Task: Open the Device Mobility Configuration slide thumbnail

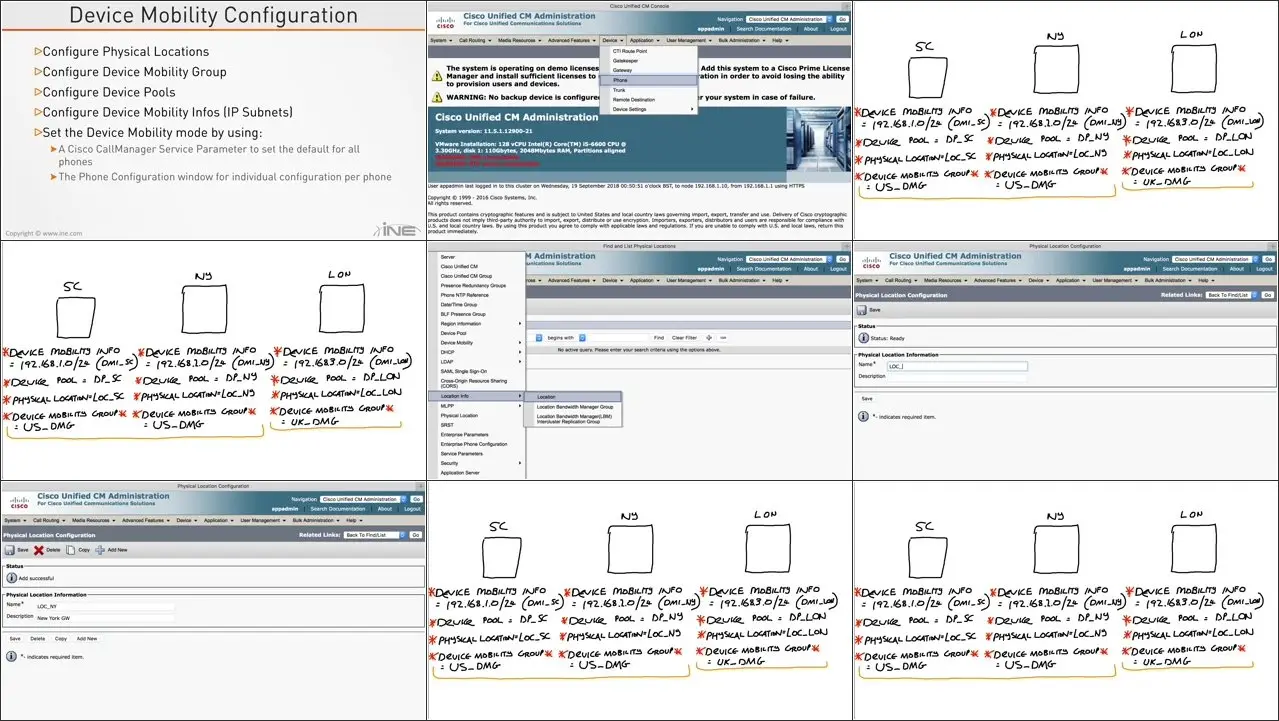Action: coord(213,120)
